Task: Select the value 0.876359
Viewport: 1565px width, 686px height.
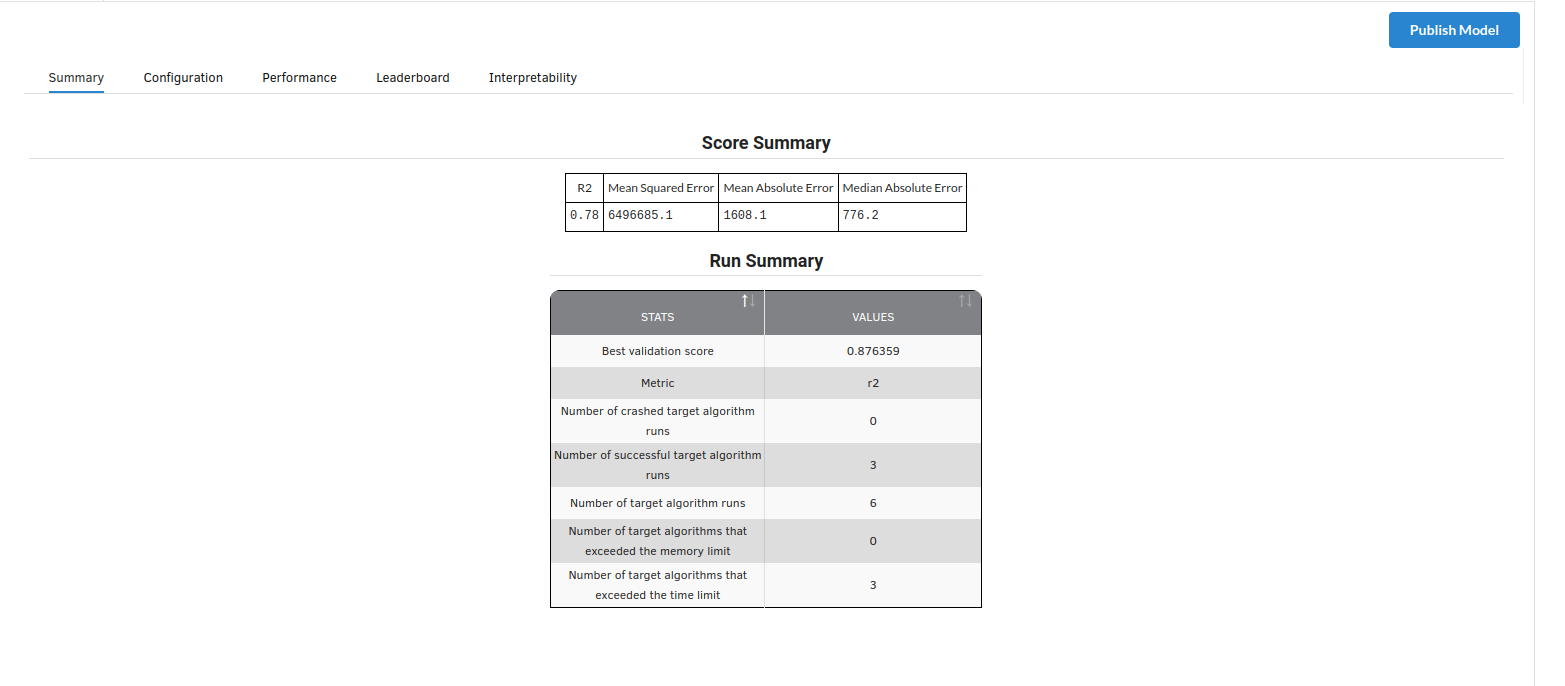Action: [873, 351]
